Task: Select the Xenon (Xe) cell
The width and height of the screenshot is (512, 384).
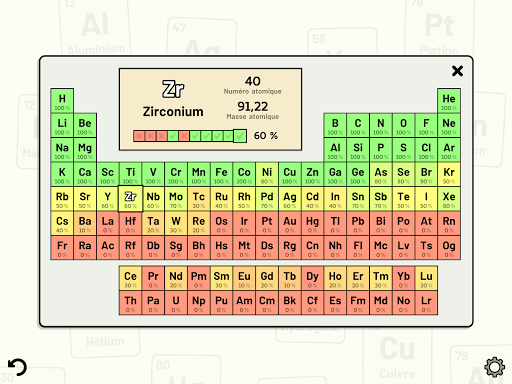Action: (x=449, y=199)
